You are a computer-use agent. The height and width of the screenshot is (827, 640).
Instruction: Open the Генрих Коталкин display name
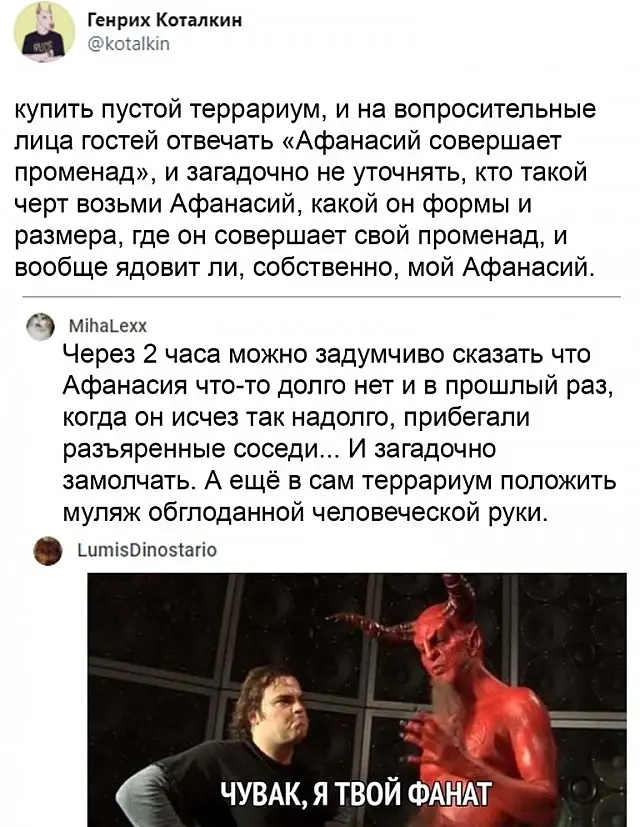point(165,21)
